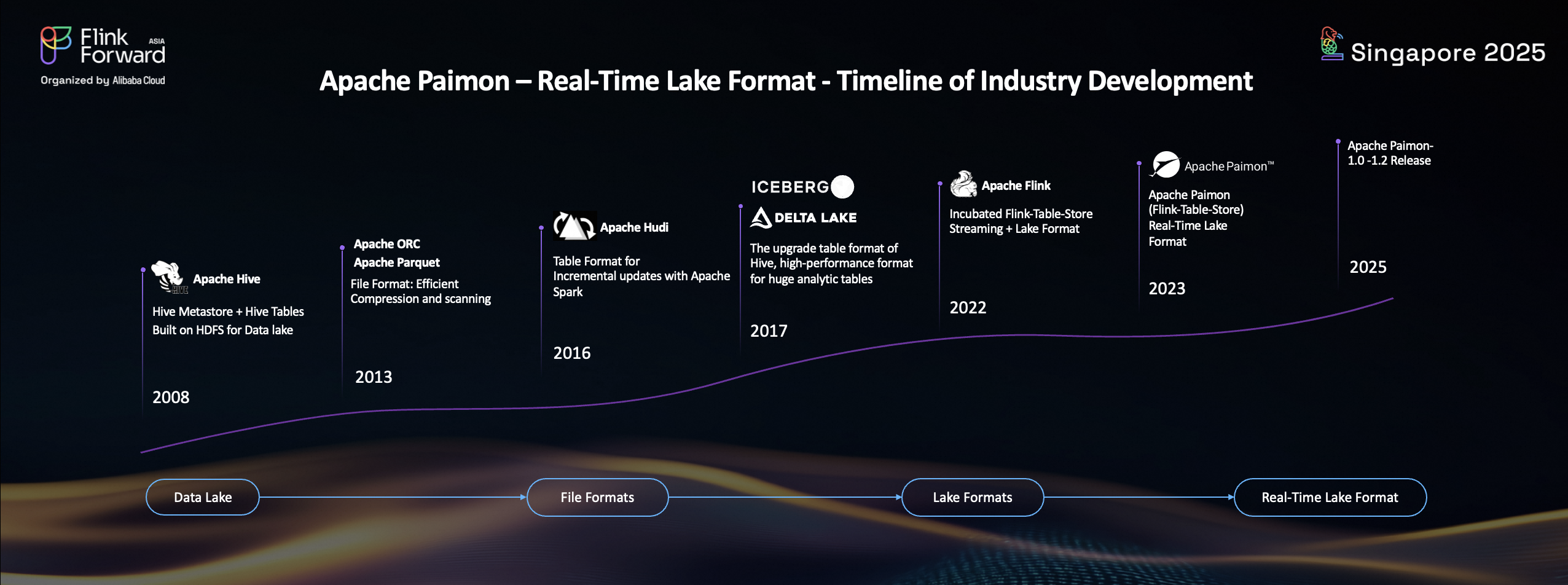Viewport: 1568px width, 585px height.
Task: Click the 2008 timeline year
Action: (x=171, y=398)
